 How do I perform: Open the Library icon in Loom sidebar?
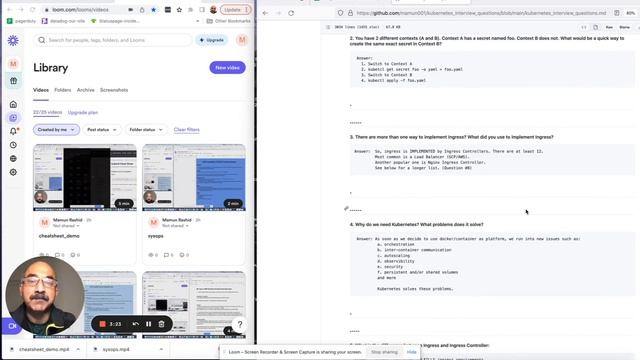13,118
